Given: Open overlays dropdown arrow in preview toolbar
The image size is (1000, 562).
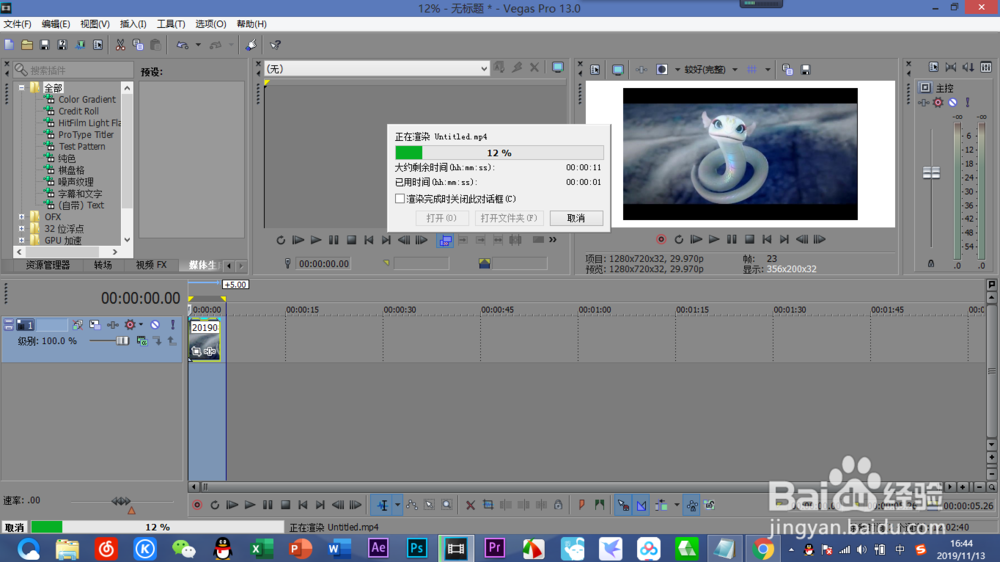Looking at the screenshot, I should [x=767, y=70].
